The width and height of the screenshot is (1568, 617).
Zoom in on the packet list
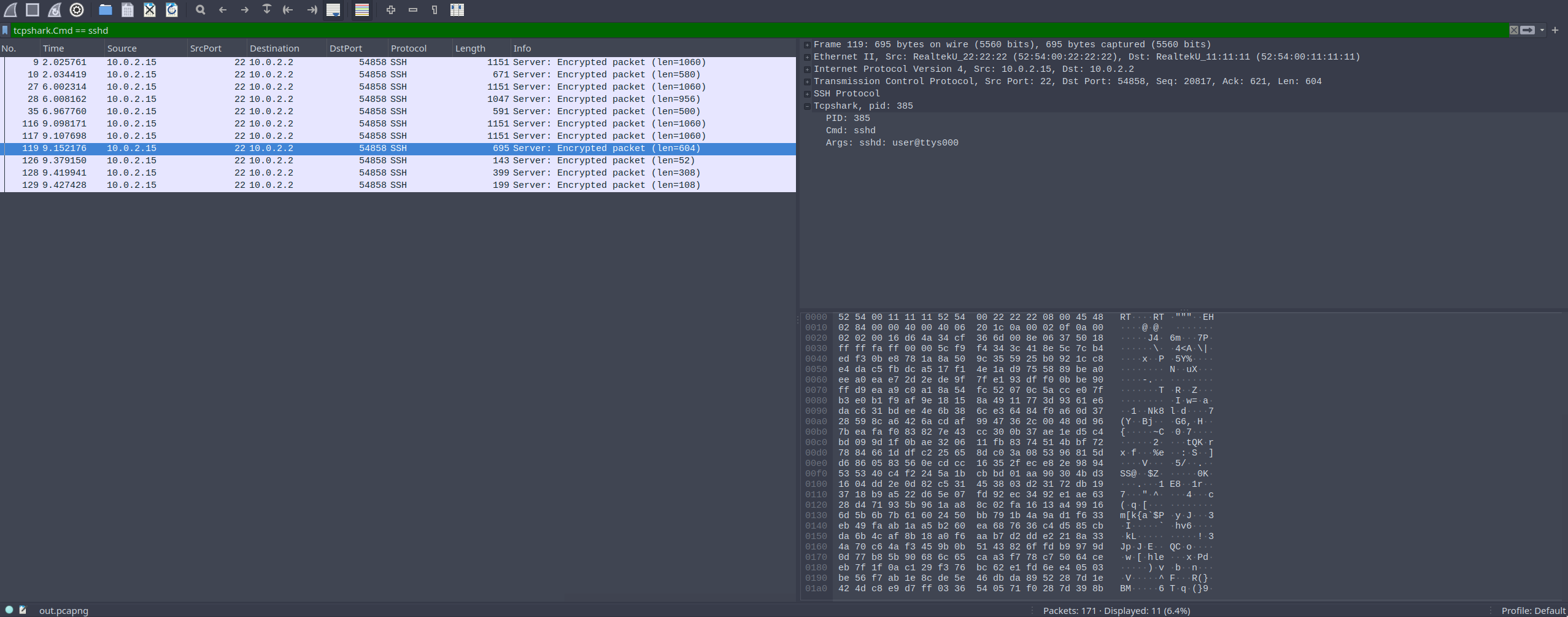point(390,10)
